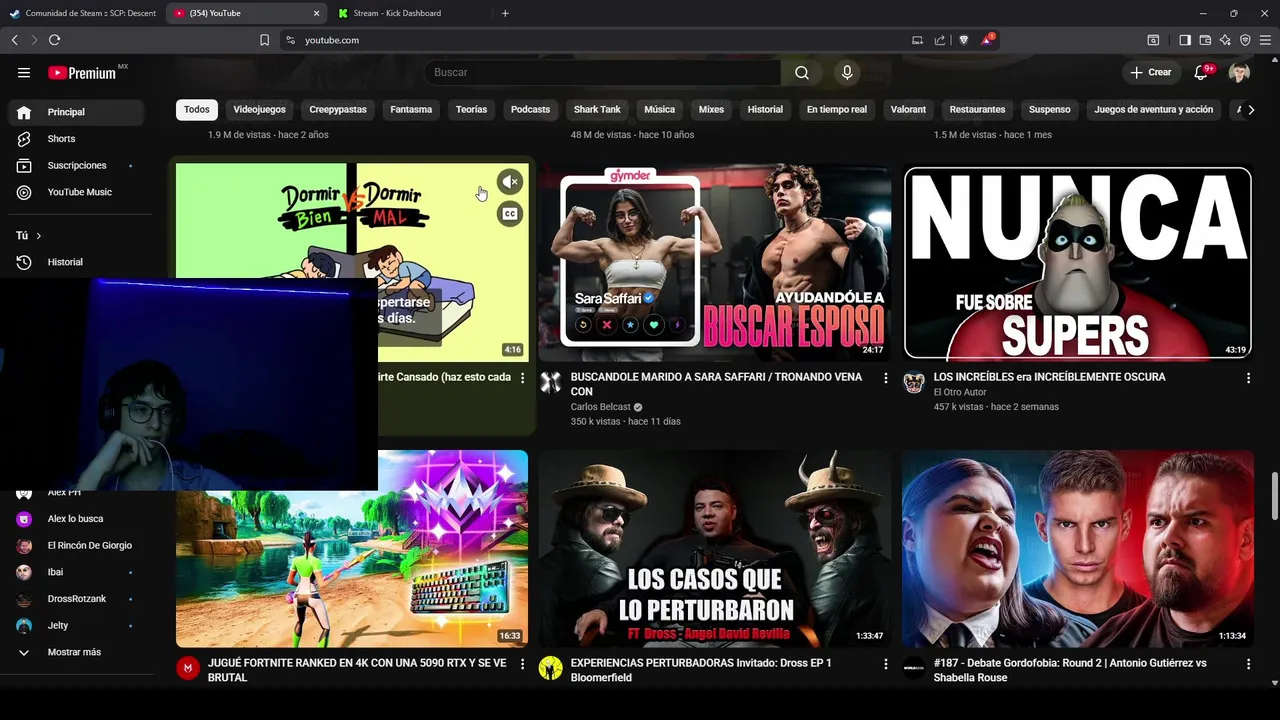The height and width of the screenshot is (720, 1280).
Task: Open DrossRotzank channel subscription
Action: click(76, 599)
